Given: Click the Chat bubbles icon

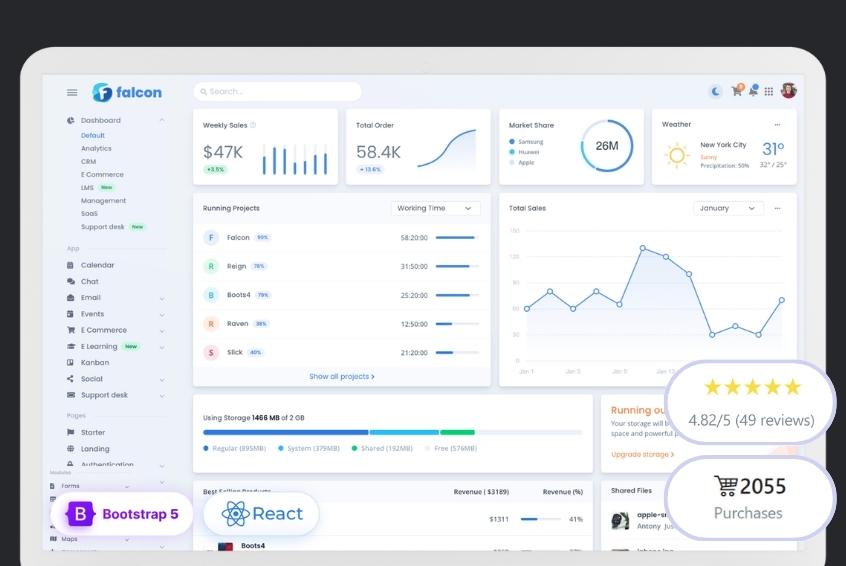Looking at the screenshot, I should (x=71, y=281).
